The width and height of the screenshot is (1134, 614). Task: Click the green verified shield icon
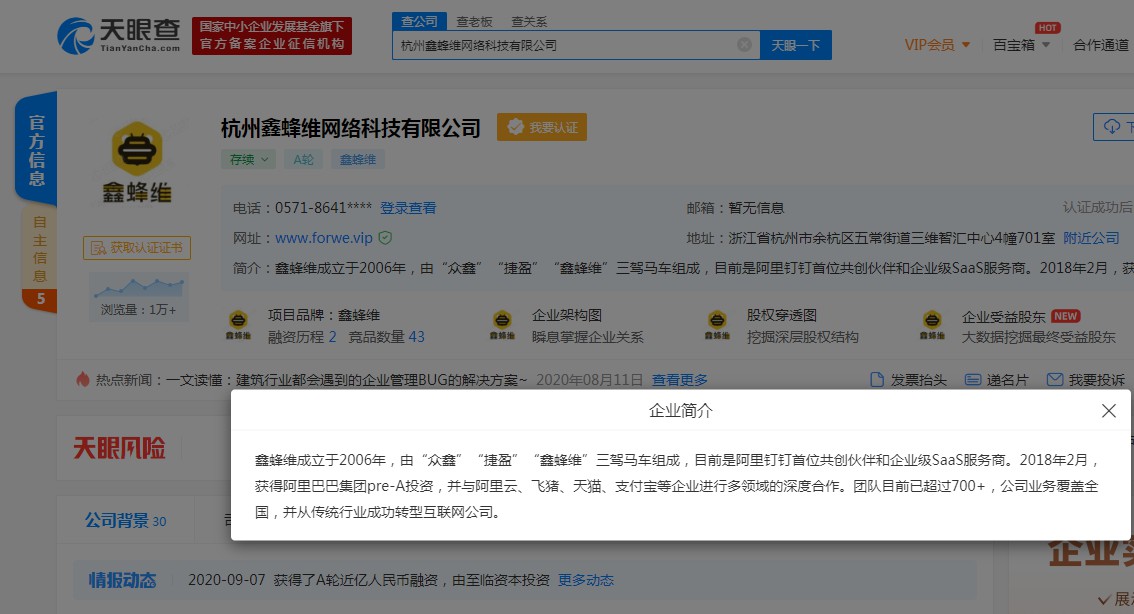(385, 237)
